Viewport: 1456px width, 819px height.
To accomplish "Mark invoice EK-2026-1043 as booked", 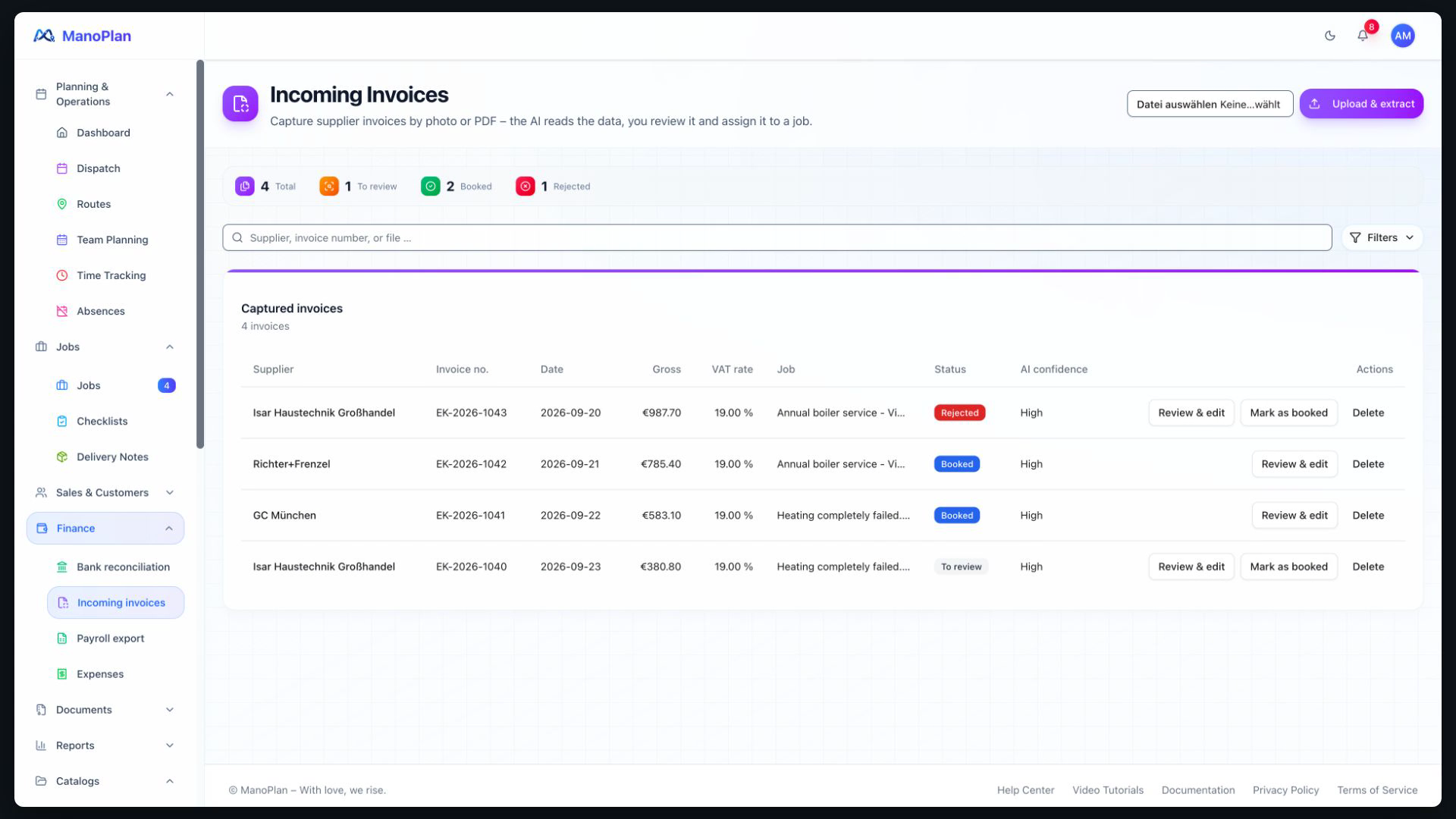I will pos(1288,413).
